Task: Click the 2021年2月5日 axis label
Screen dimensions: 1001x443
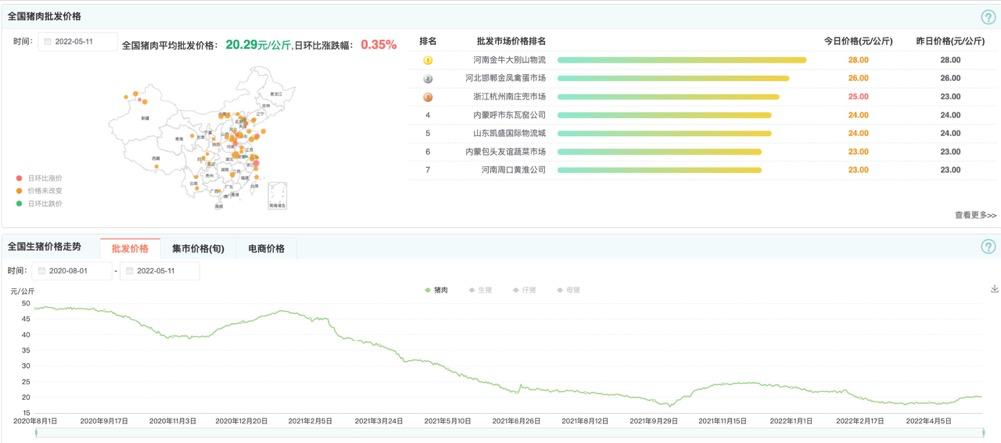Action: pos(310,421)
